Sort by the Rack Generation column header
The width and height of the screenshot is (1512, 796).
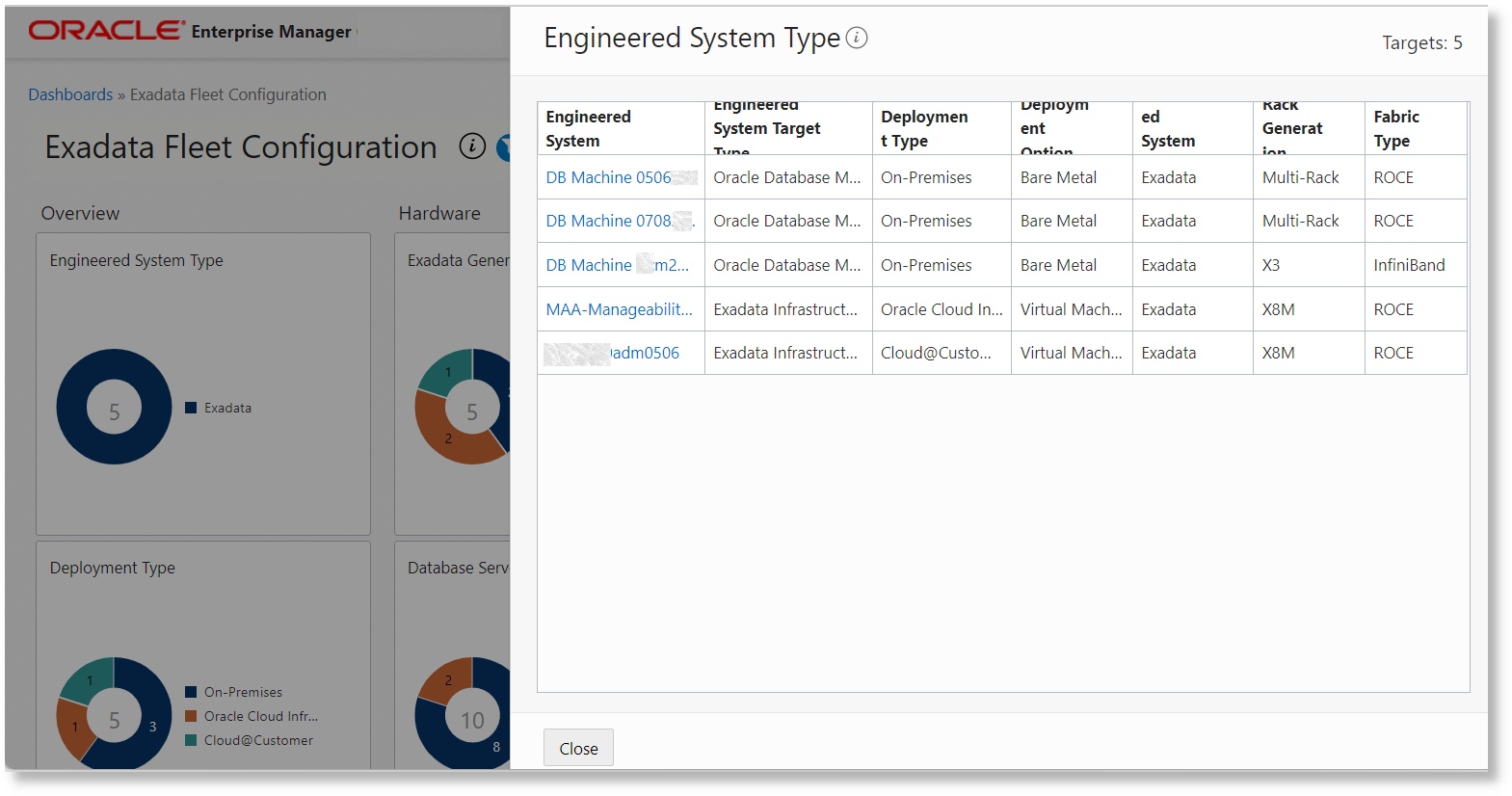pos(1309,128)
